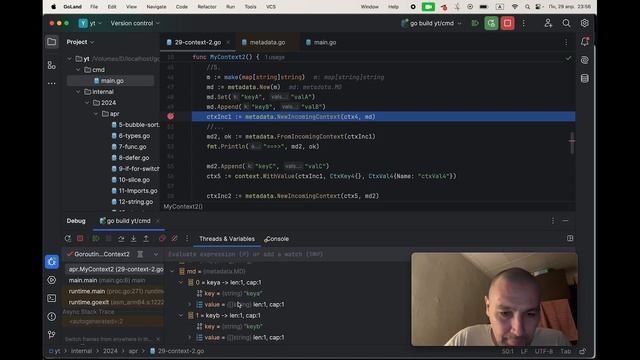Click the Evaluate expression input field
Image resolution: width=640 pixels, height=360 pixels.
[288, 254]
